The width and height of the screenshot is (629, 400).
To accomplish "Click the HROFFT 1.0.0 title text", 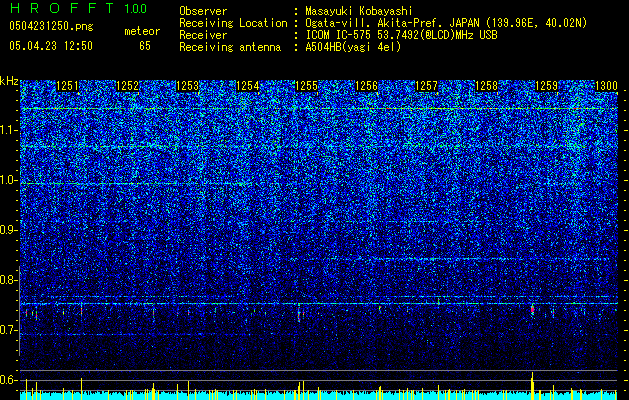I will pyautogui.click(x=78, y=8).
